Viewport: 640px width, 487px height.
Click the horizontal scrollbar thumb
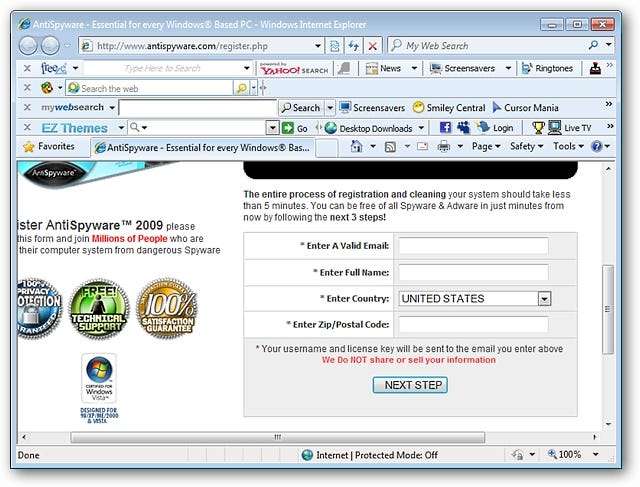coord(278,437)
